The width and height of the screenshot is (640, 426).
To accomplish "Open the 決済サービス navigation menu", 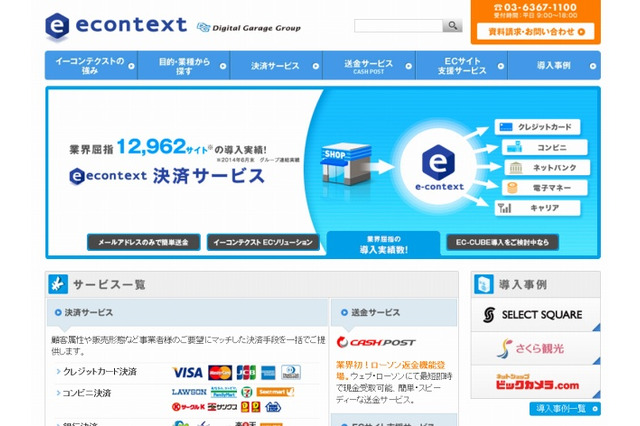I will (276, 65).
